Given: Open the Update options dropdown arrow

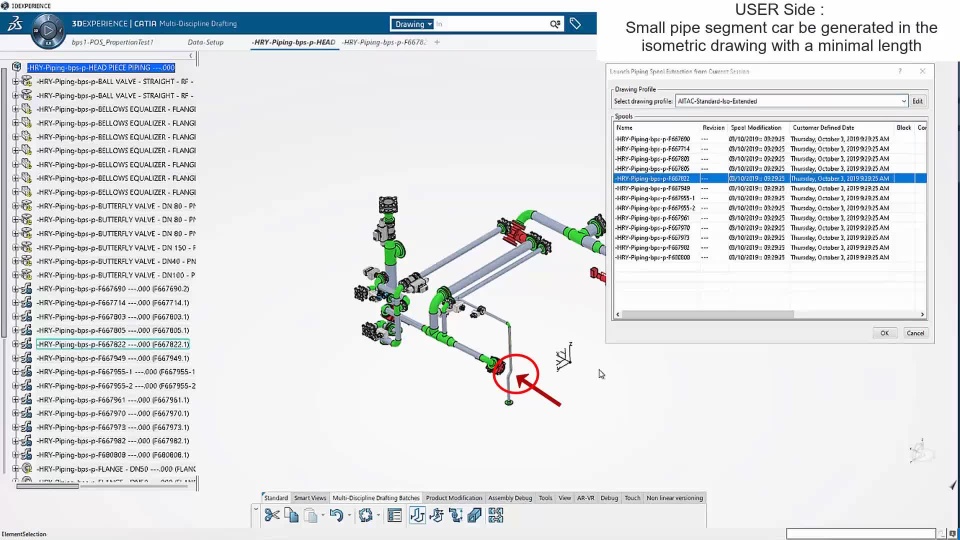Looking at the screenshot, I should click(378, 516).
